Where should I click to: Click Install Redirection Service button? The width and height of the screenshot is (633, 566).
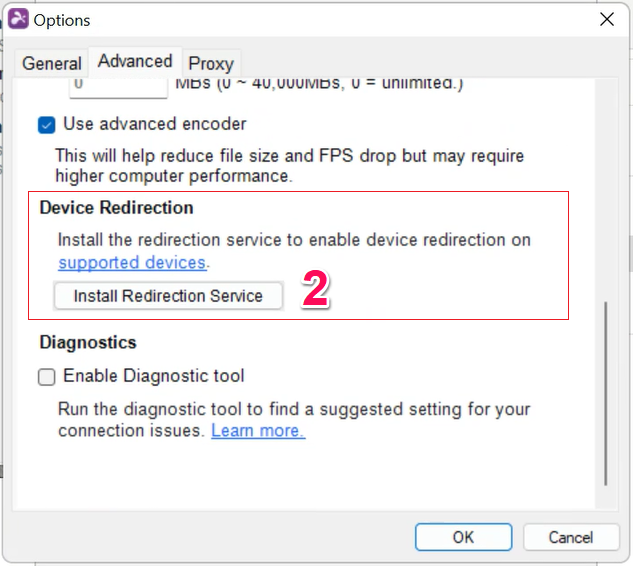click(168, 296)
